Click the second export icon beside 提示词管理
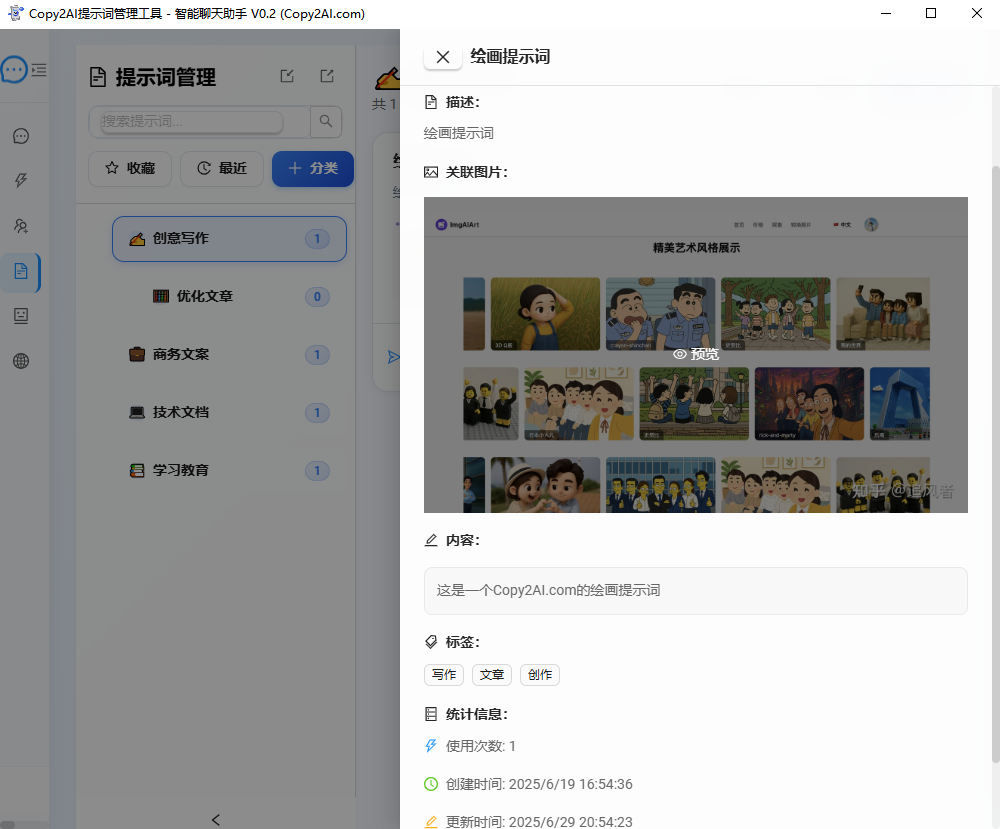1000x829 pixels. click(x=327, y=76)
